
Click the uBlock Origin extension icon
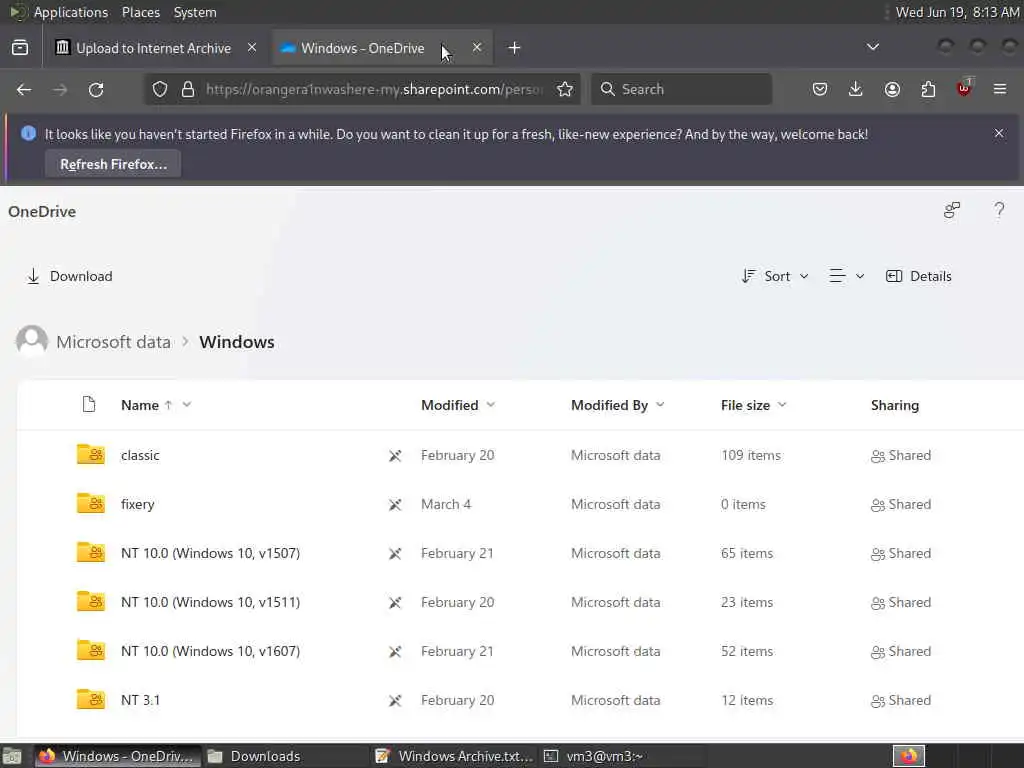coord(964,88)
